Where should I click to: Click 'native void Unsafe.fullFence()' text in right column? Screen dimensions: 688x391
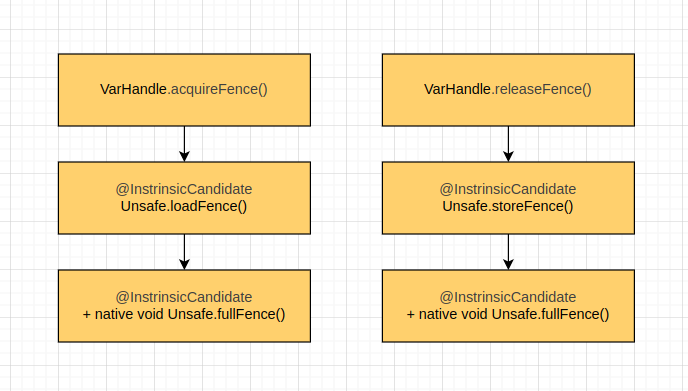click(x=514, y=314)
